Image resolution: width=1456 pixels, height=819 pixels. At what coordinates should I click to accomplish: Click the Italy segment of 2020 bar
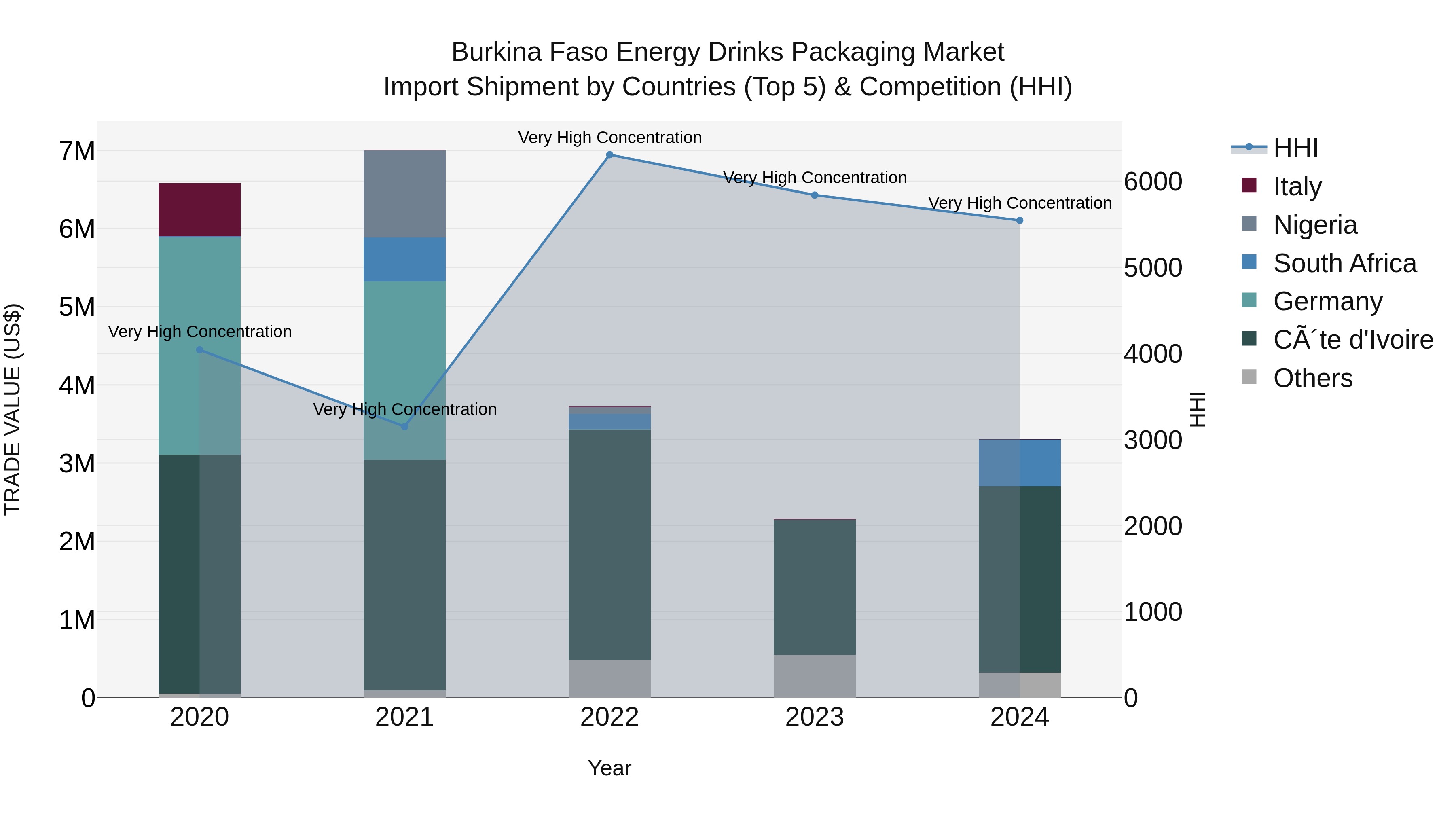click(199, 210)
